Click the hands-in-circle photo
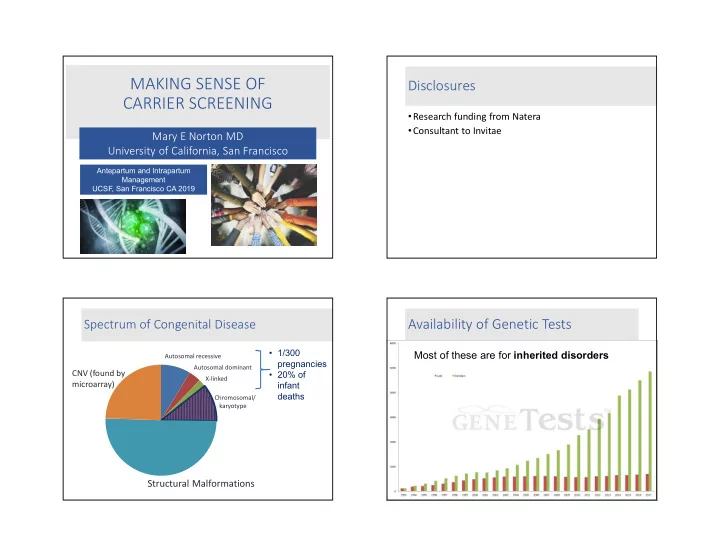This screenshot has height=557, width=720. [x=264, y=205]
